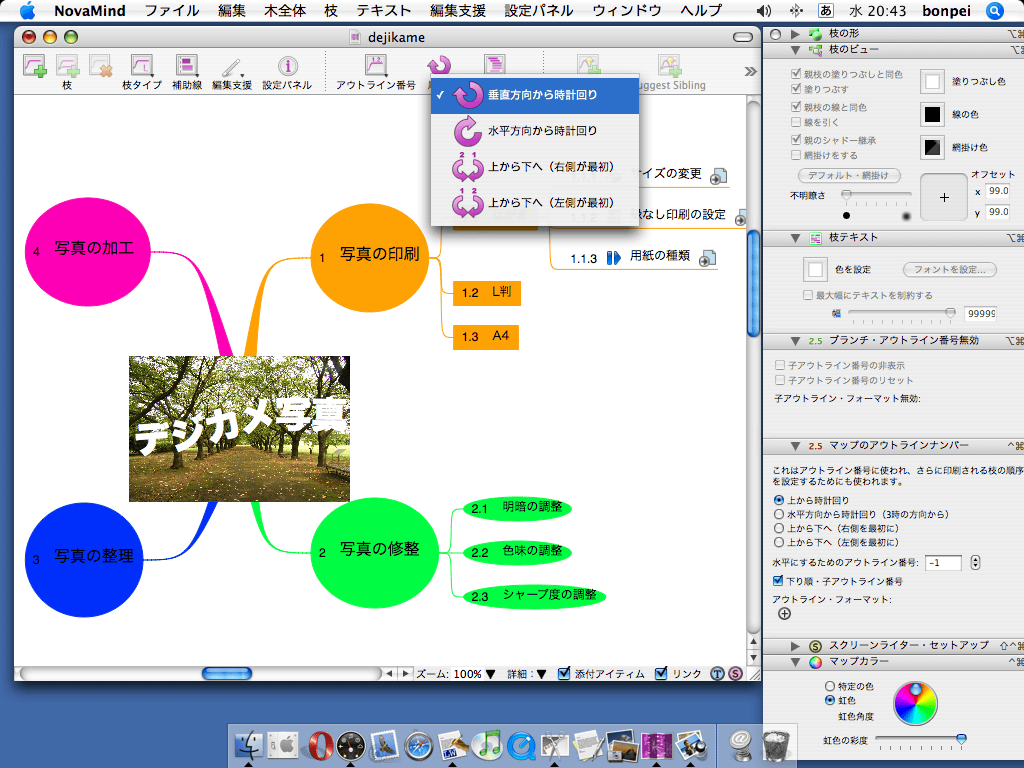Toggle 下り順・子アウトライン番号 checkbox
Image resolution: width=1024 pixels, height=768 pixels.
pos(778,580)
